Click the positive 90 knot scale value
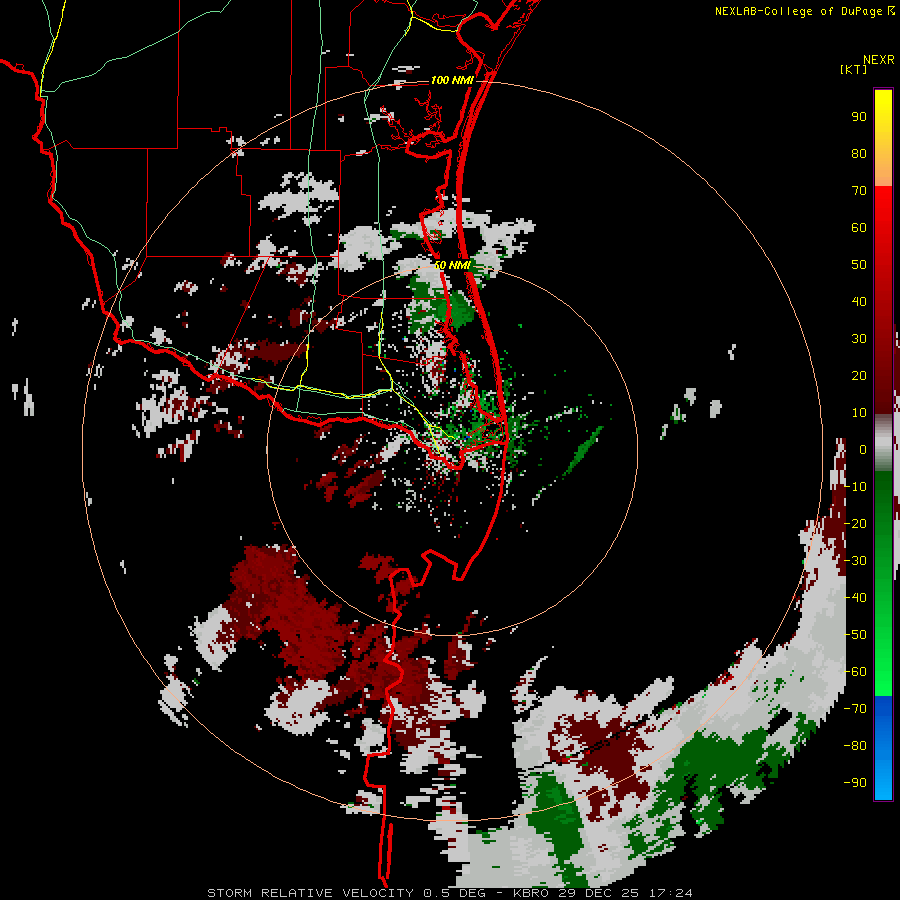 (859, 117)
